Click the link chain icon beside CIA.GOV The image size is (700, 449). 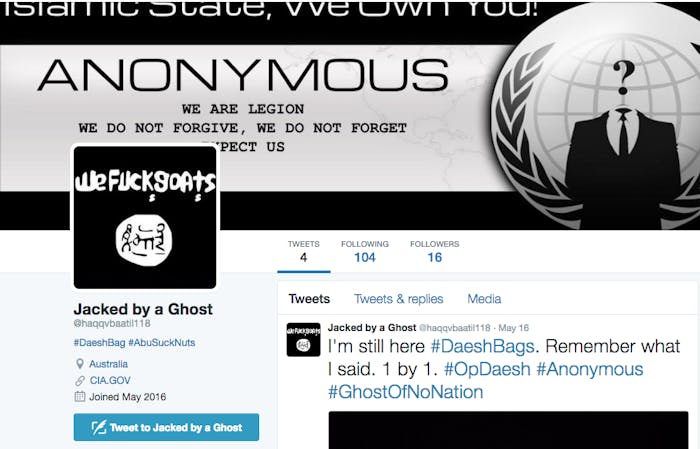pos(80,380)
